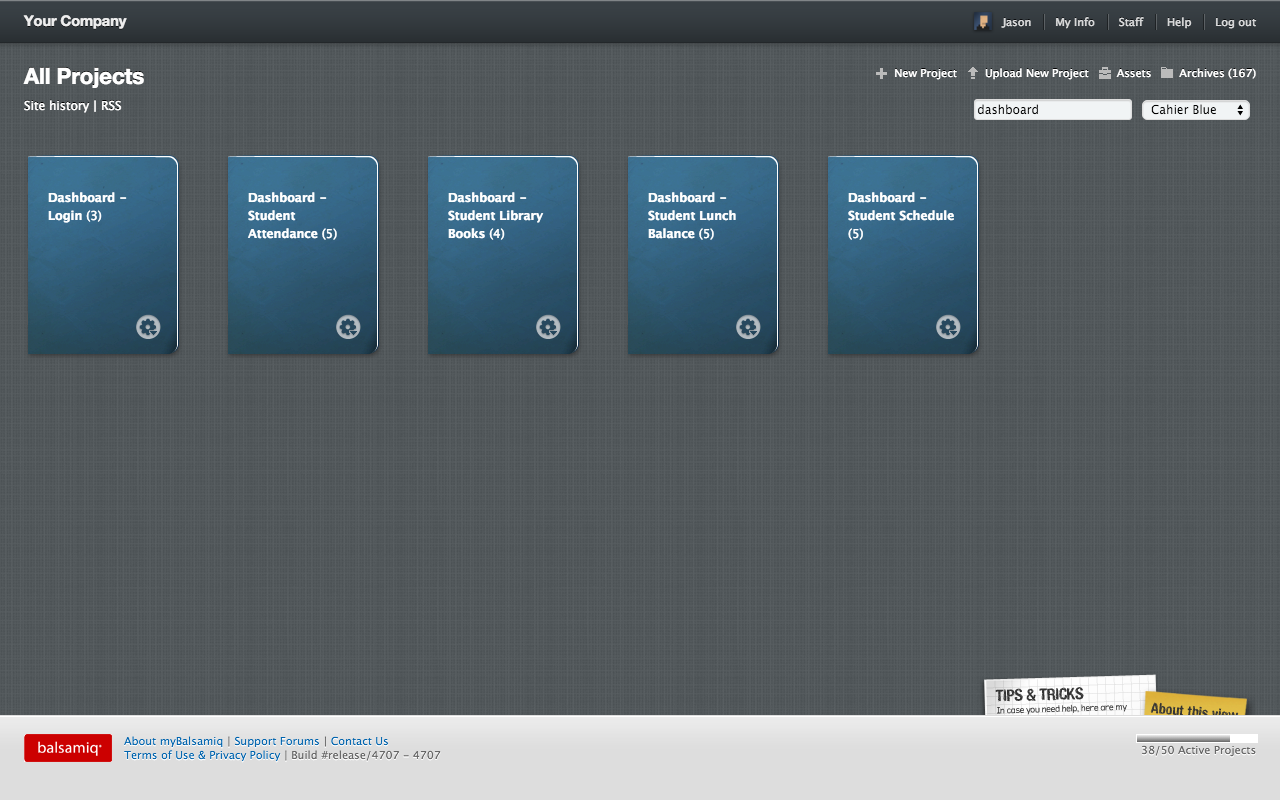Screen dimensions: 1280x800
Task: Open the Support Forums link
Action: coord(277,741)
